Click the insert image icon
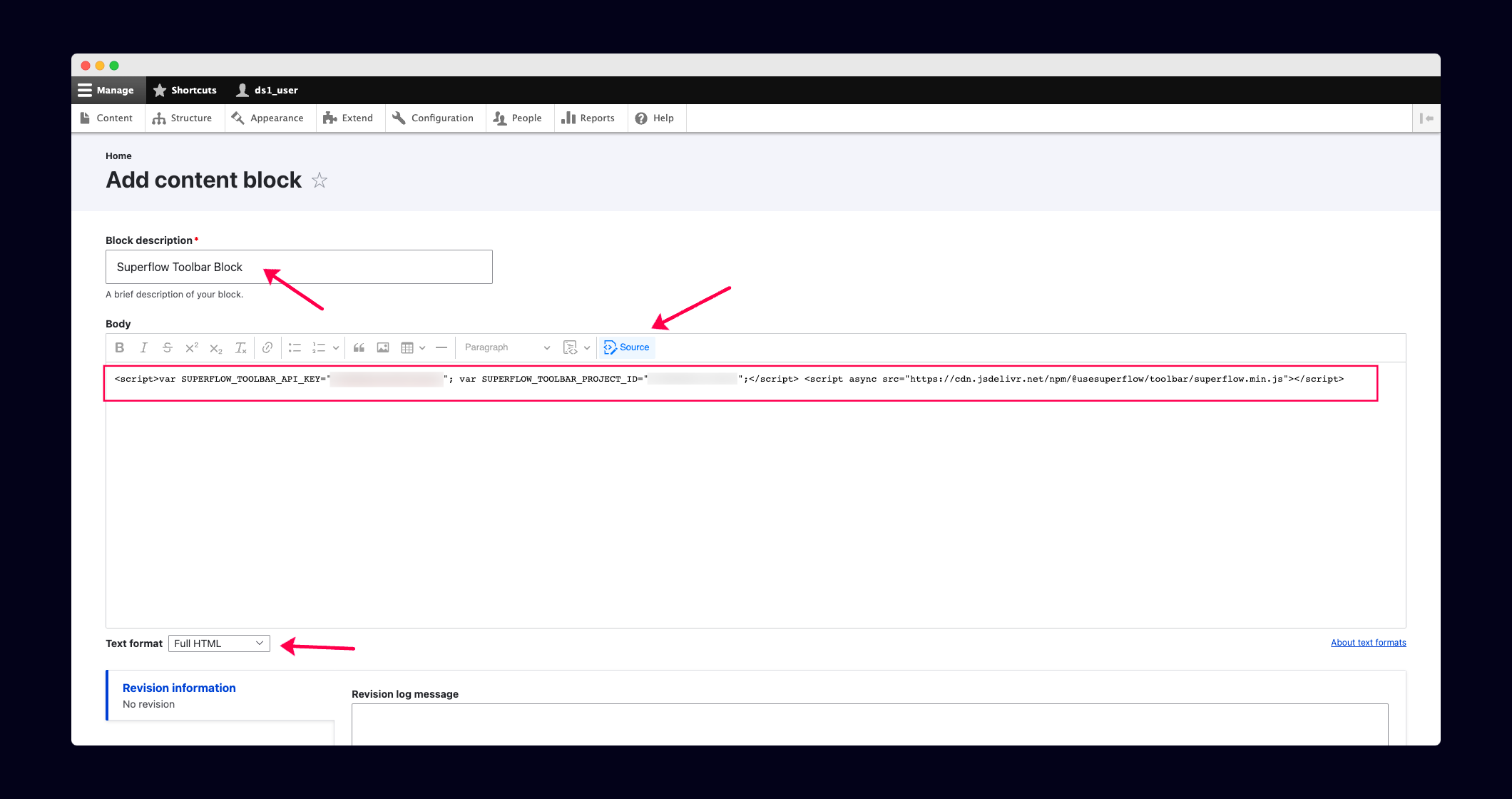Viewport: 1512px width, 799px height. pyautogui.click(x=383, y=347)
